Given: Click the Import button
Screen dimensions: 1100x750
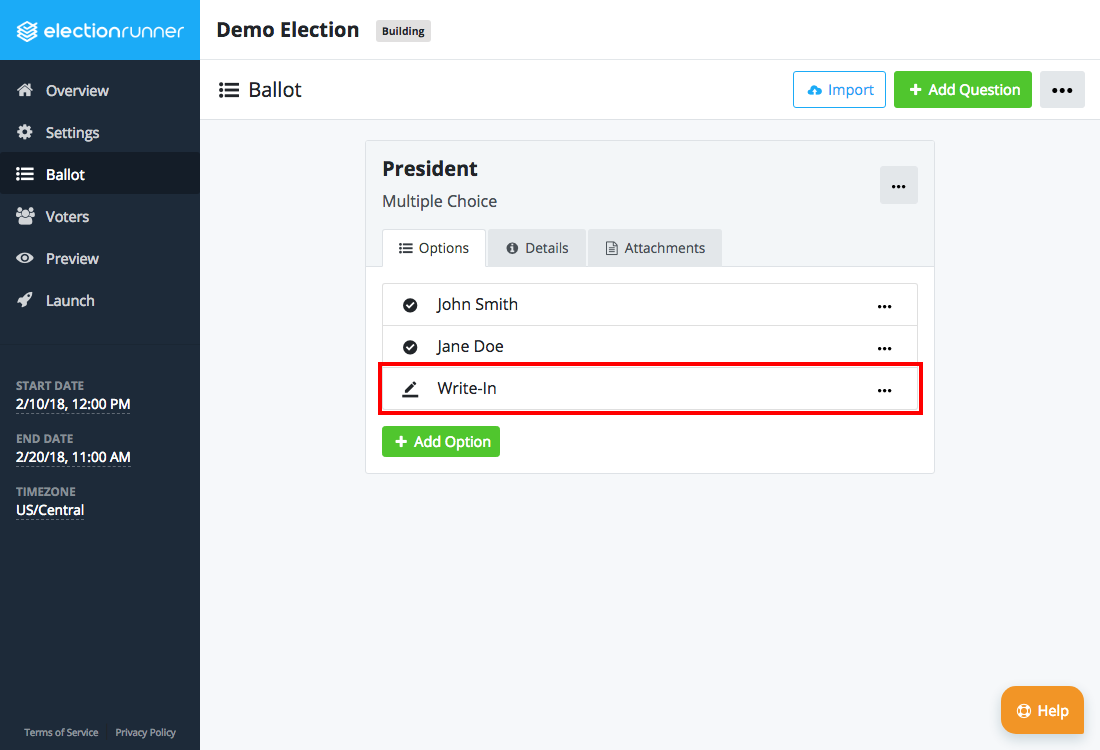Looking at the screenshot, I should tap(839, 89).
